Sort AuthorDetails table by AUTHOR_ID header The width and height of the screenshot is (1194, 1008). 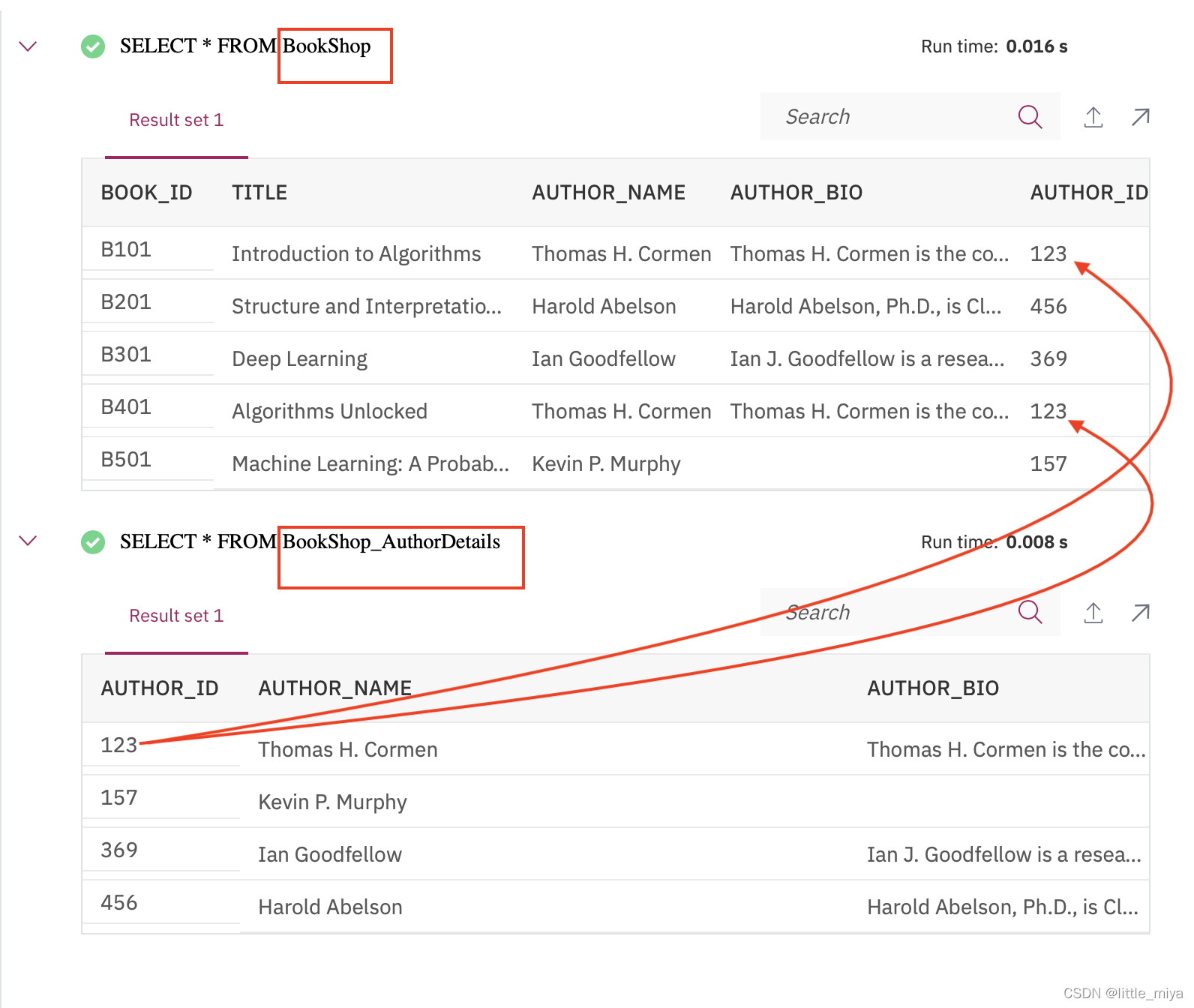[160, 688]
